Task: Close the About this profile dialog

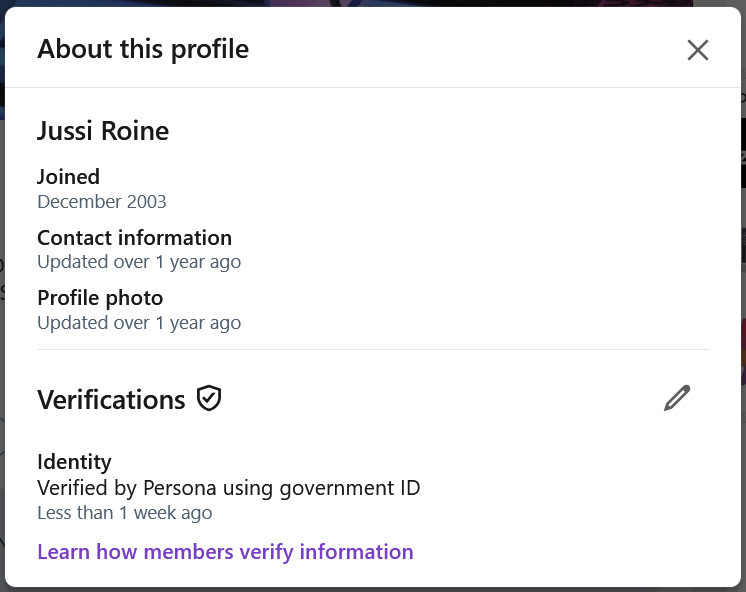Action: [697, 50]
